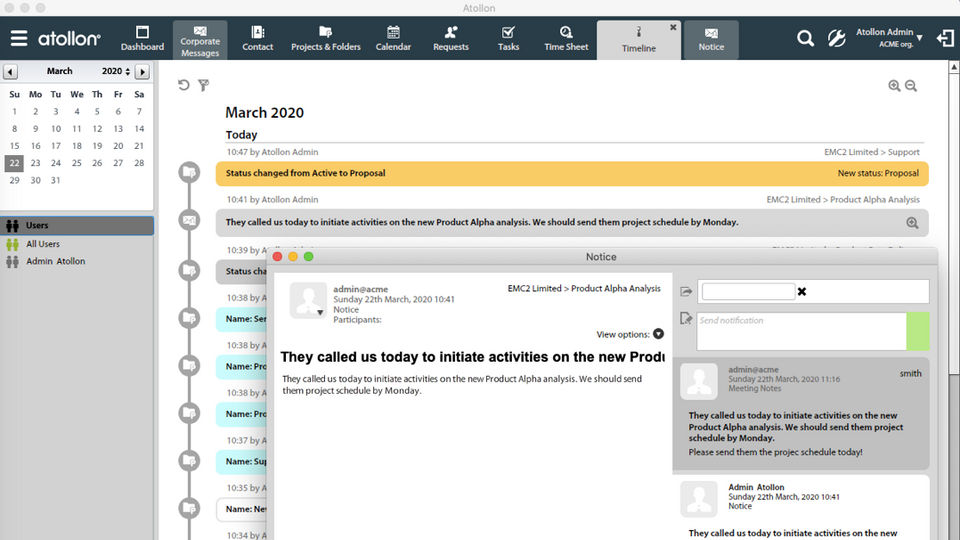Open avatar dropdown for admin@acme
Screen dimensions: 960x540
(x=320, y=312)
